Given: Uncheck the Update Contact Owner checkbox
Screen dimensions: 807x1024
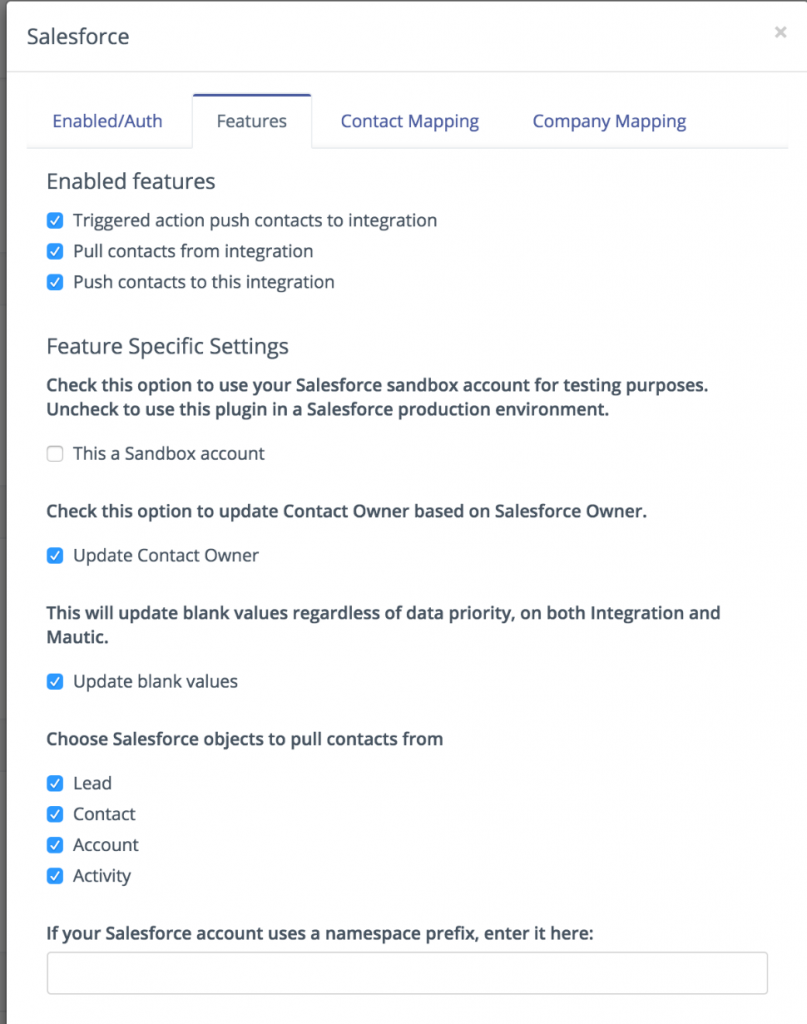Looking at the screenshot, I should click(55, 556).
